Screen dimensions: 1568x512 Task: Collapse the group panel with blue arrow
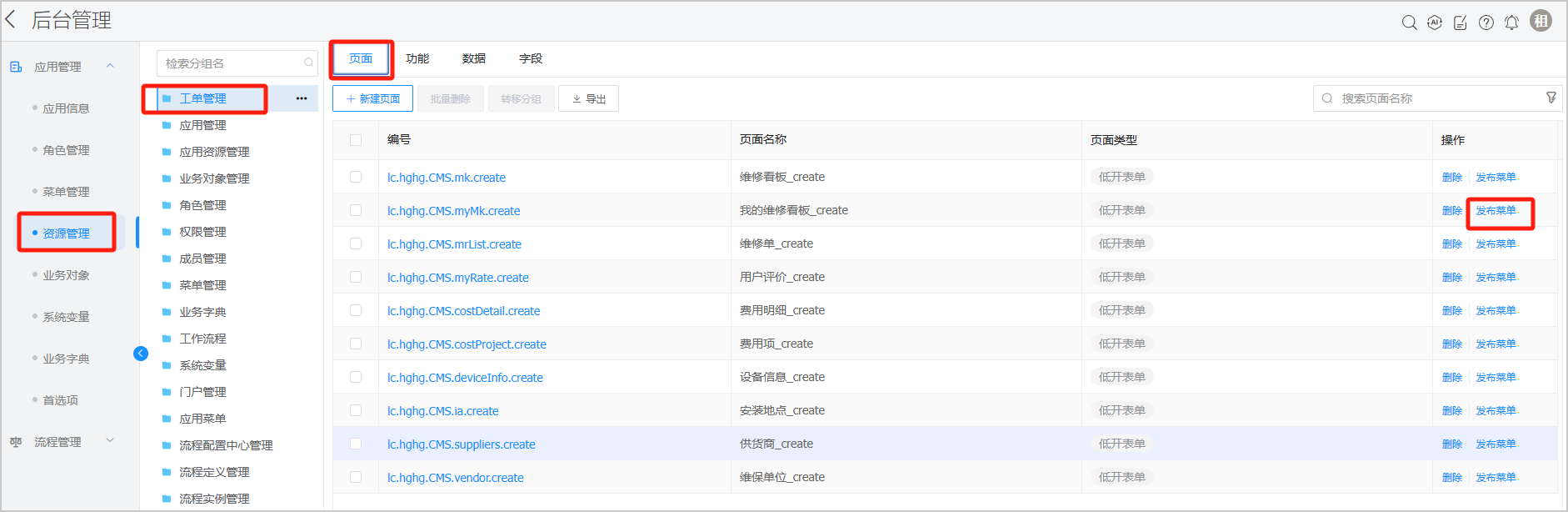[141, 354]
